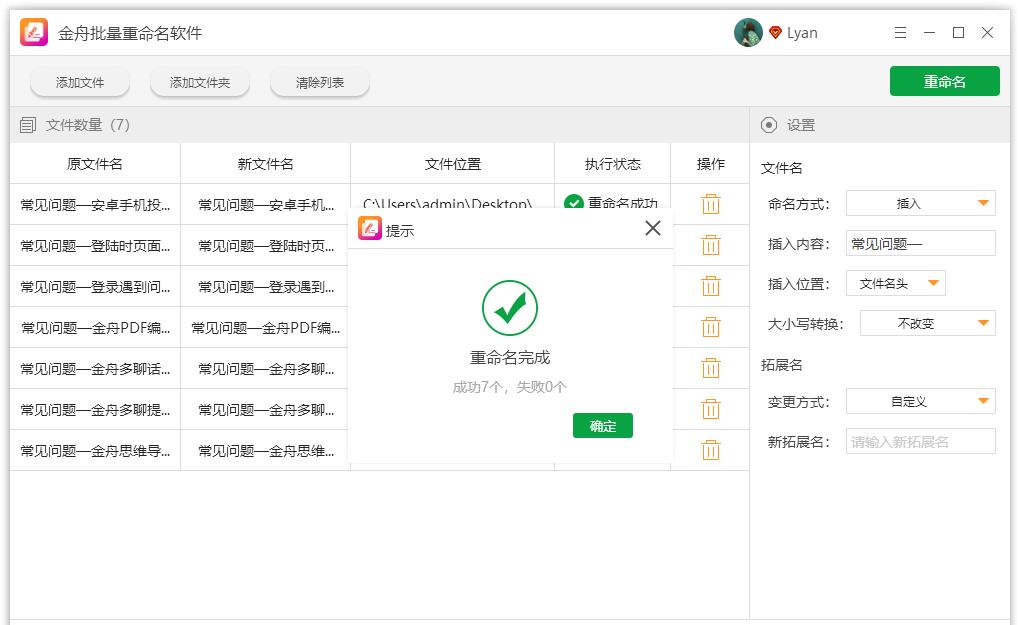The height and width of the screenshot is (625, 1020).
Task: Open the 命名方式 dropdown showing 插入
Action: point(919,203)
